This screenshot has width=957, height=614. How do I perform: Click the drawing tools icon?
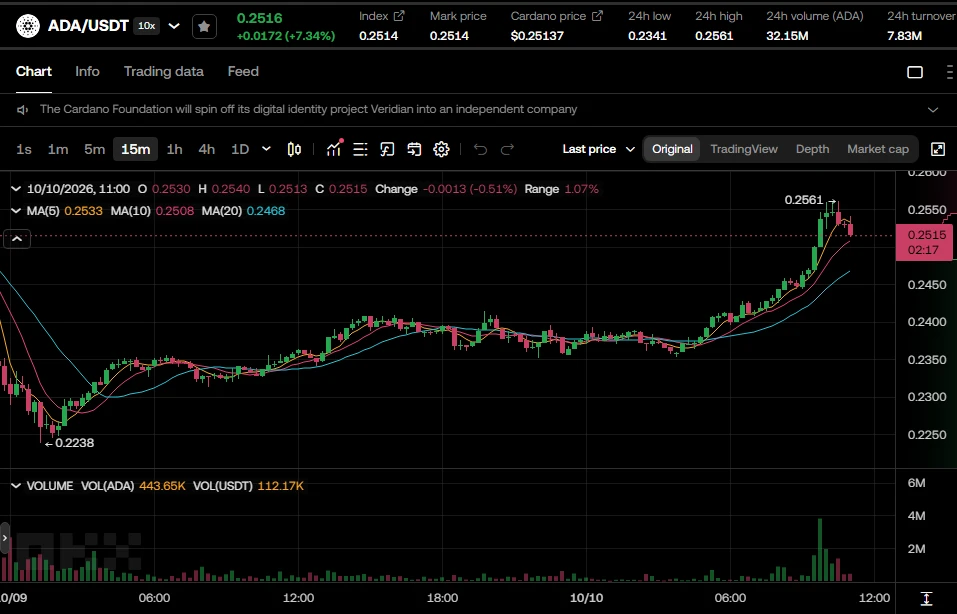point(388,150)
